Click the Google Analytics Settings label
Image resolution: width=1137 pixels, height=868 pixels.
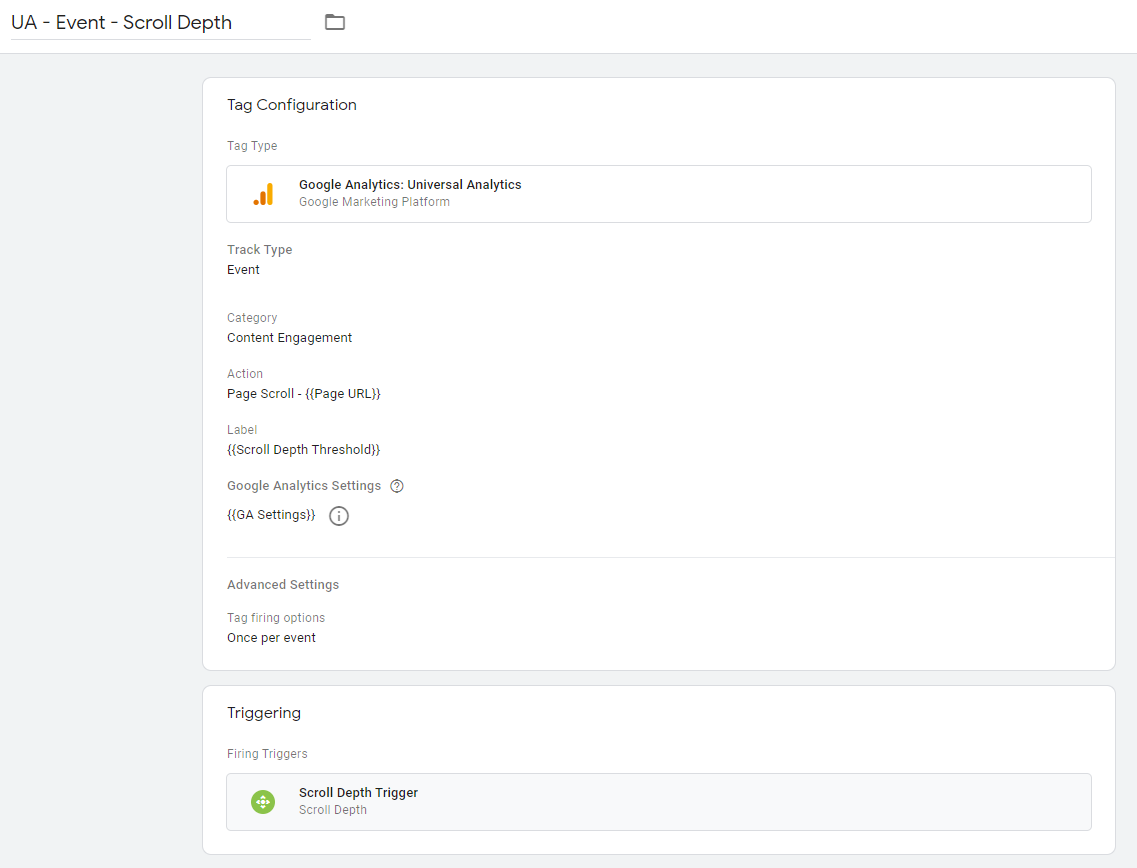(x=304, y=486)
